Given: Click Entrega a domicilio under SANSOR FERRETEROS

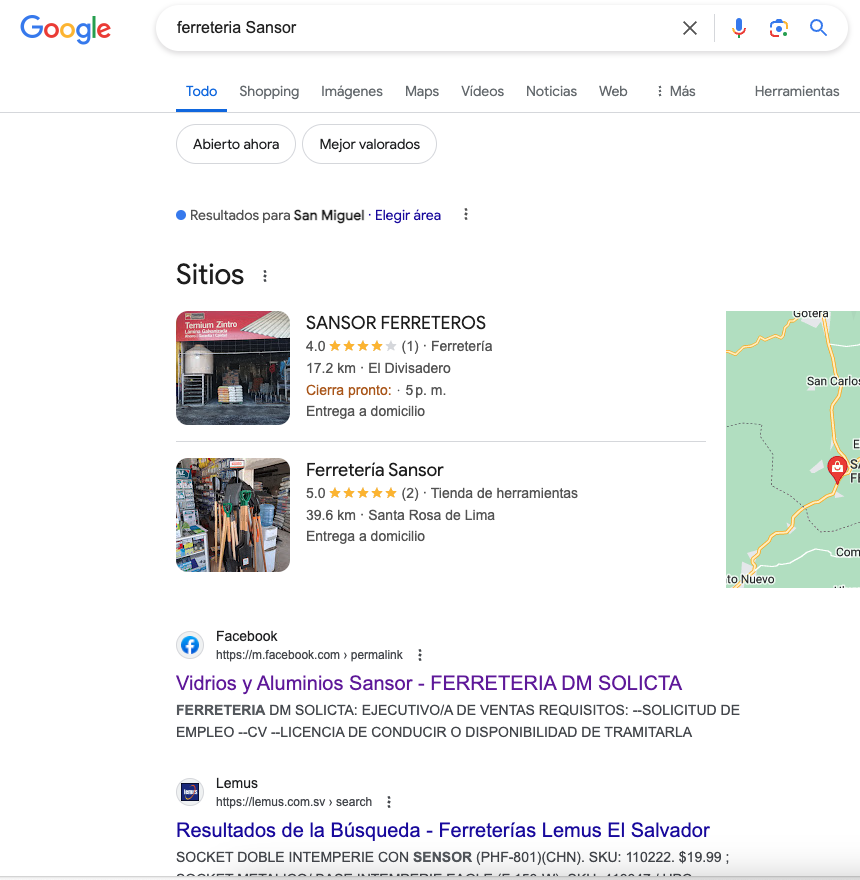Looking at the screenshot, I should [365, 411].
